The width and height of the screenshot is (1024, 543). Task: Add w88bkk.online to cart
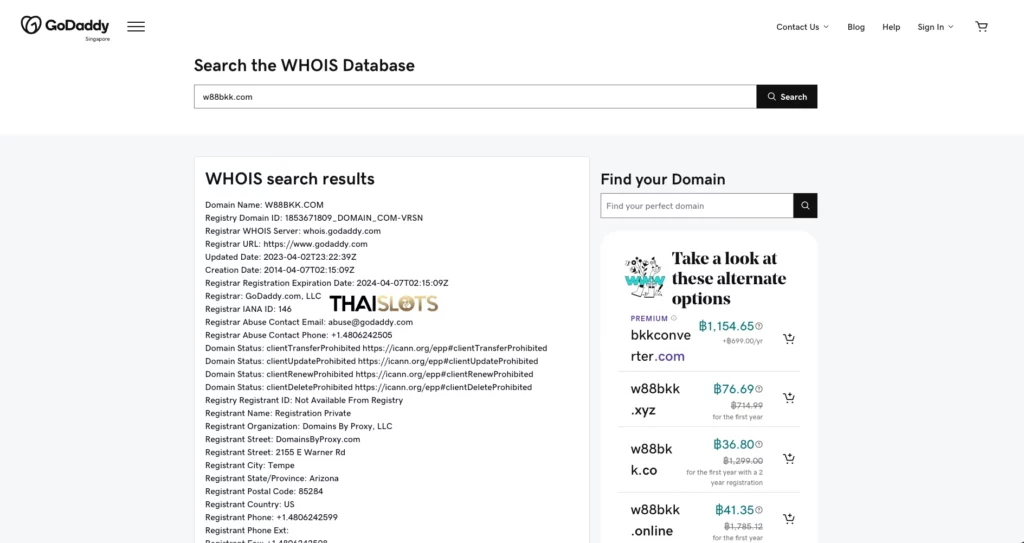pos(789,519)
